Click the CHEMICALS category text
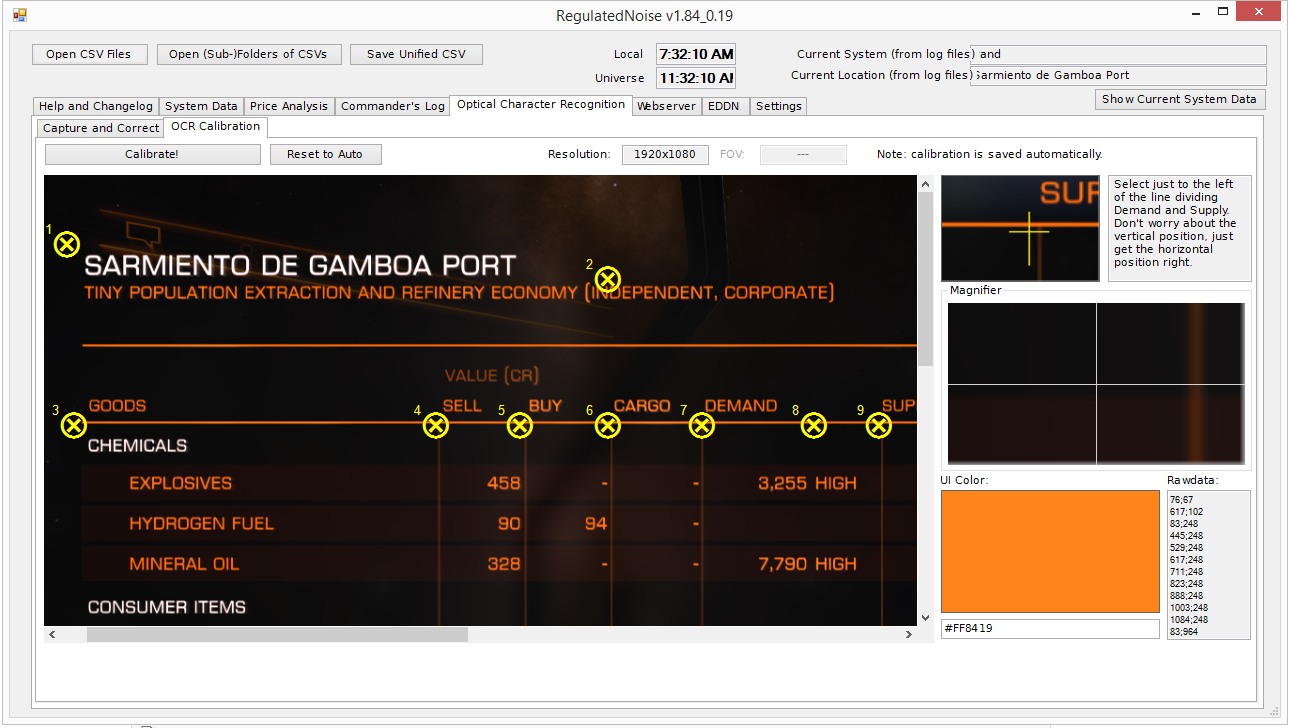Image resolution: width=1291 pixels, height=728 pixels. click(137, 445)
